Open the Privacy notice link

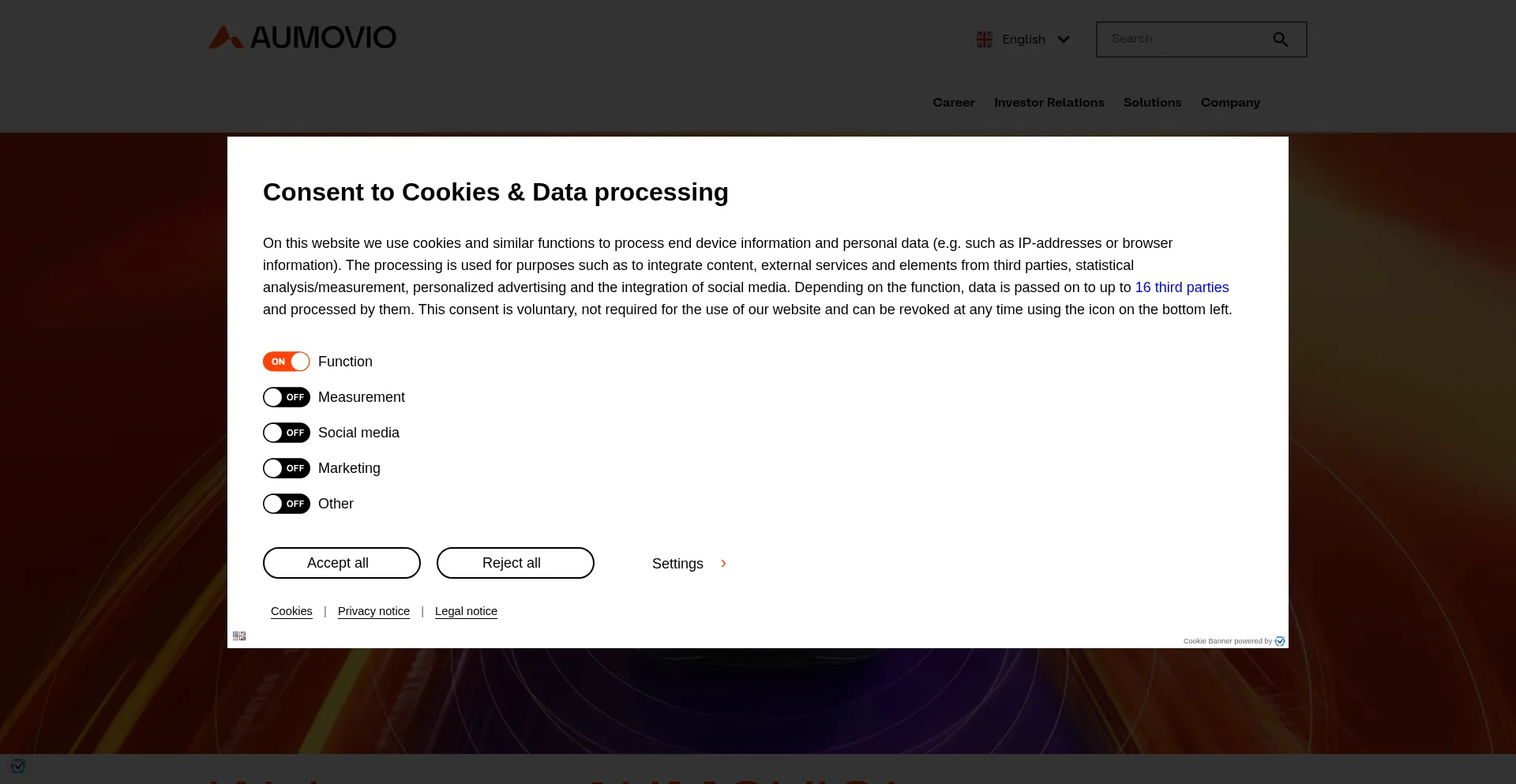click(x=373, y=611)
